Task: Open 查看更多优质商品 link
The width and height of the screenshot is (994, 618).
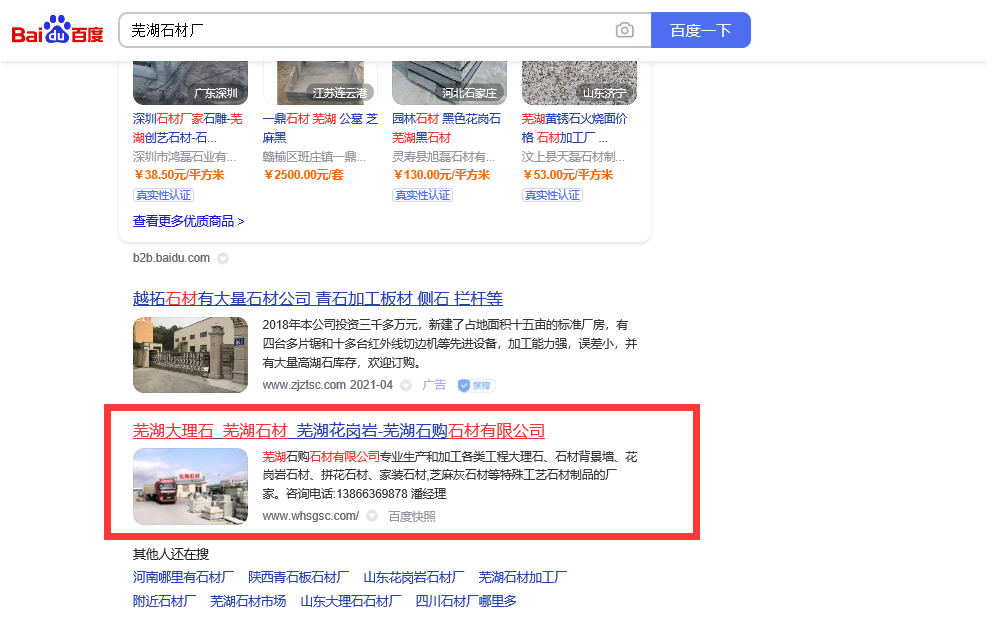Action: (188, 221)
